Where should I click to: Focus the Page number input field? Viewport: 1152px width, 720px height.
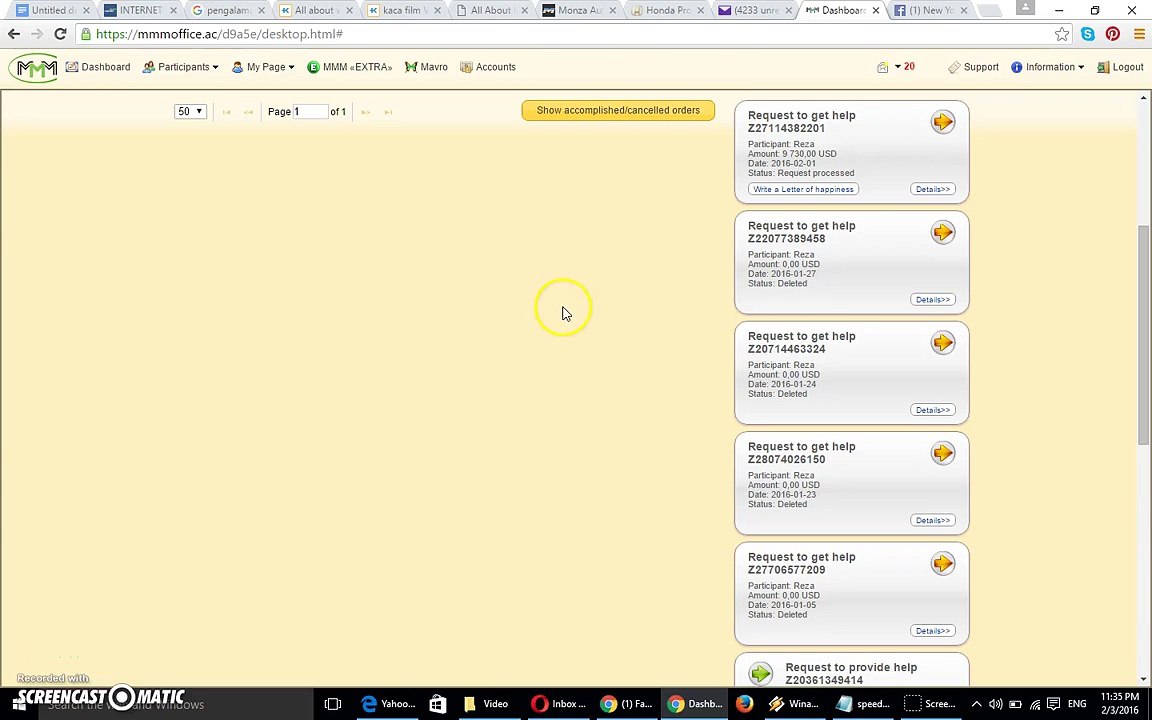click(x=310, y=111)
